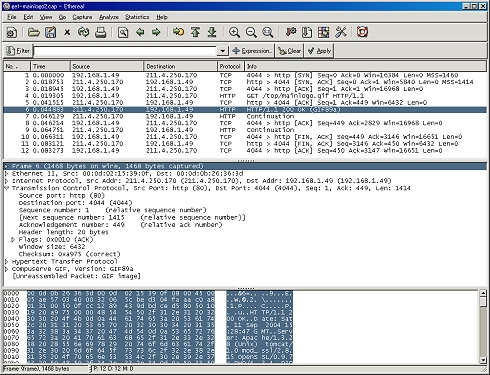The height and width of the screenshot is (375, 490).
Task: Sort by the Destination column header
Action: 181,66
